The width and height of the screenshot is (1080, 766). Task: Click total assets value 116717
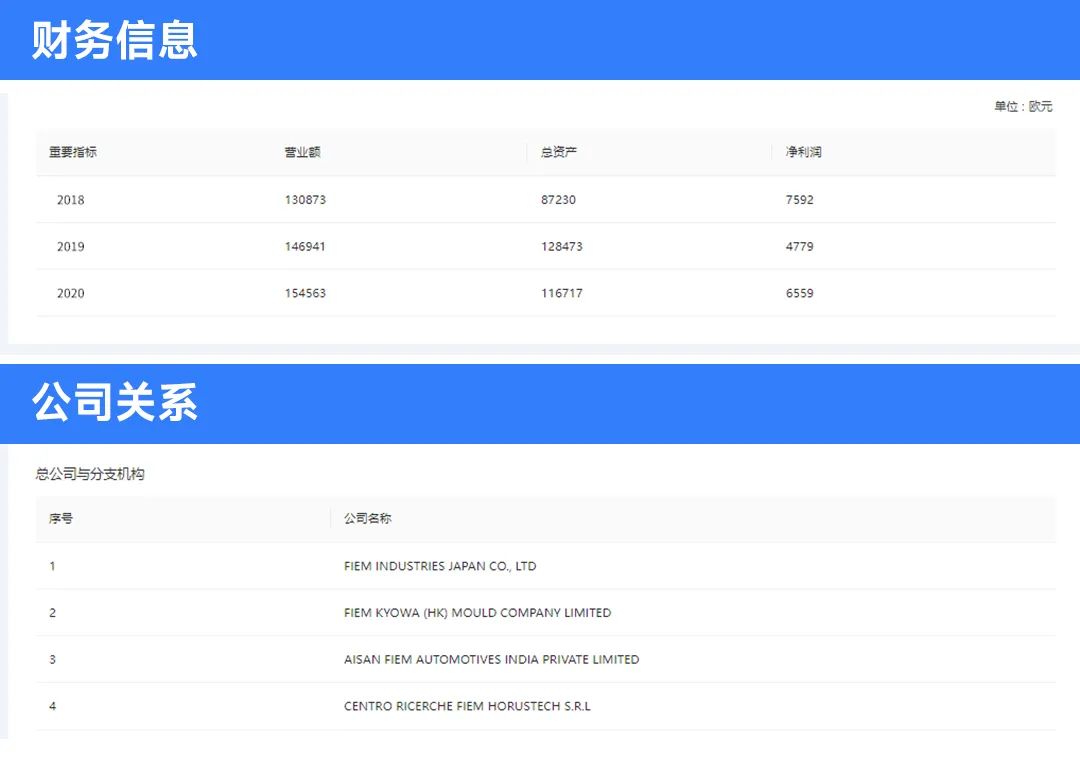coord(561,293)
